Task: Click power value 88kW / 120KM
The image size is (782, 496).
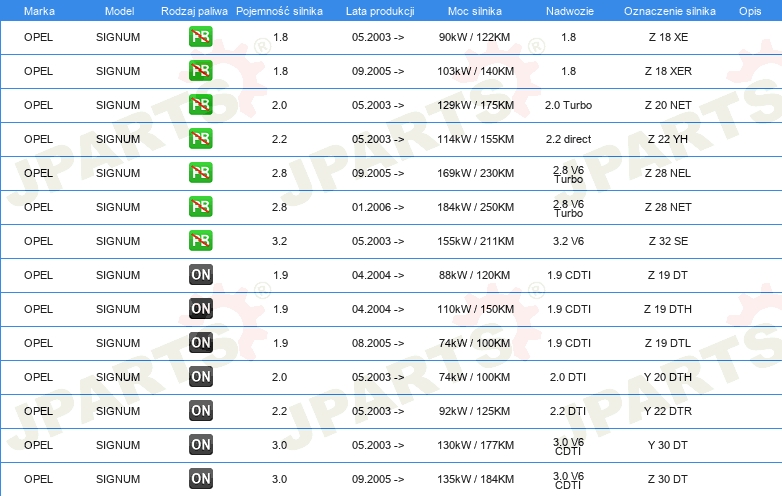Action: pos(475,275)
